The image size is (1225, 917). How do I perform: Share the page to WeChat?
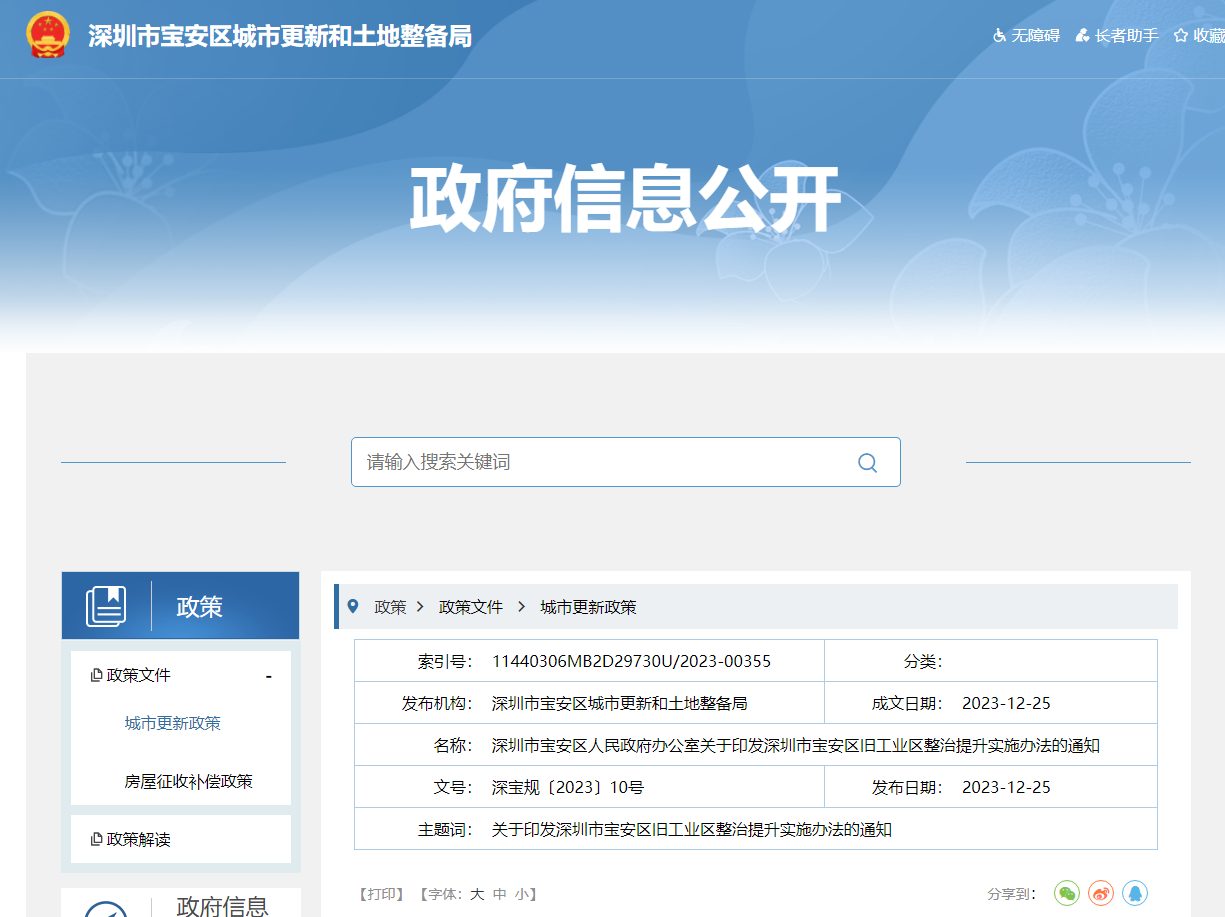(1067, 893)
